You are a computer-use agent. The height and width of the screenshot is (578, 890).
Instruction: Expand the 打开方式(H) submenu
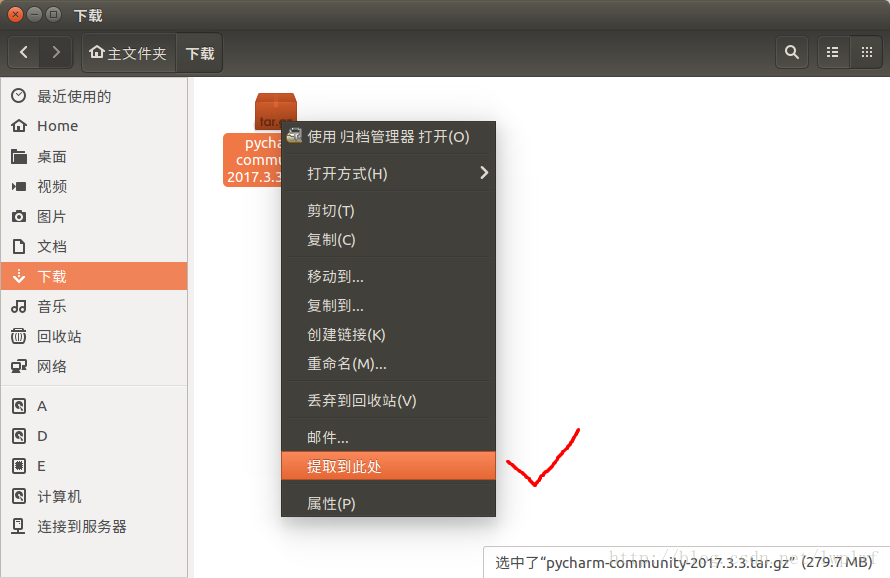tap(388, 173)
